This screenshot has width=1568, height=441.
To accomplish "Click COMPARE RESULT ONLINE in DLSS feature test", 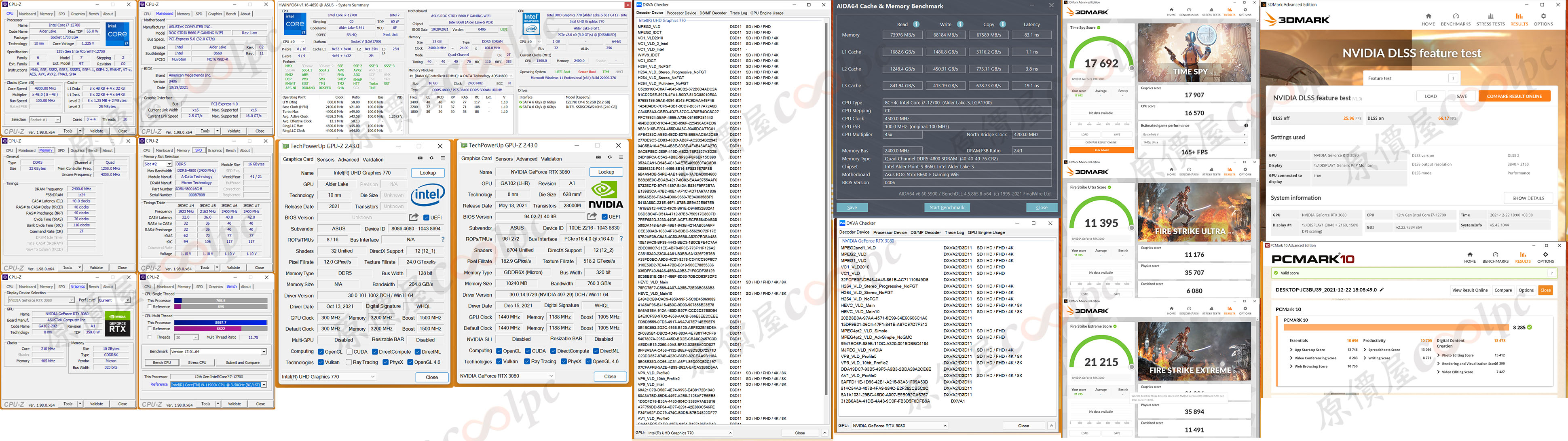I will (x=1514, y=96).
